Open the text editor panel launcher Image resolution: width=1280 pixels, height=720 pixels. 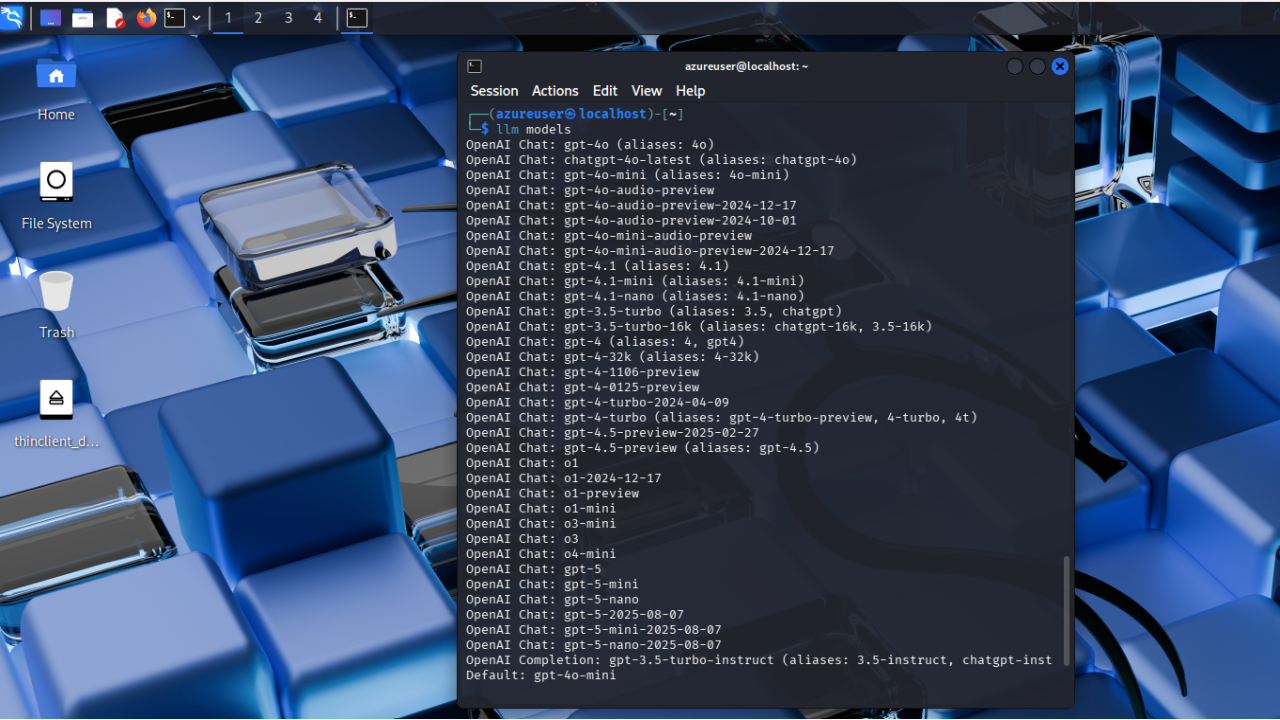[115, 18]
